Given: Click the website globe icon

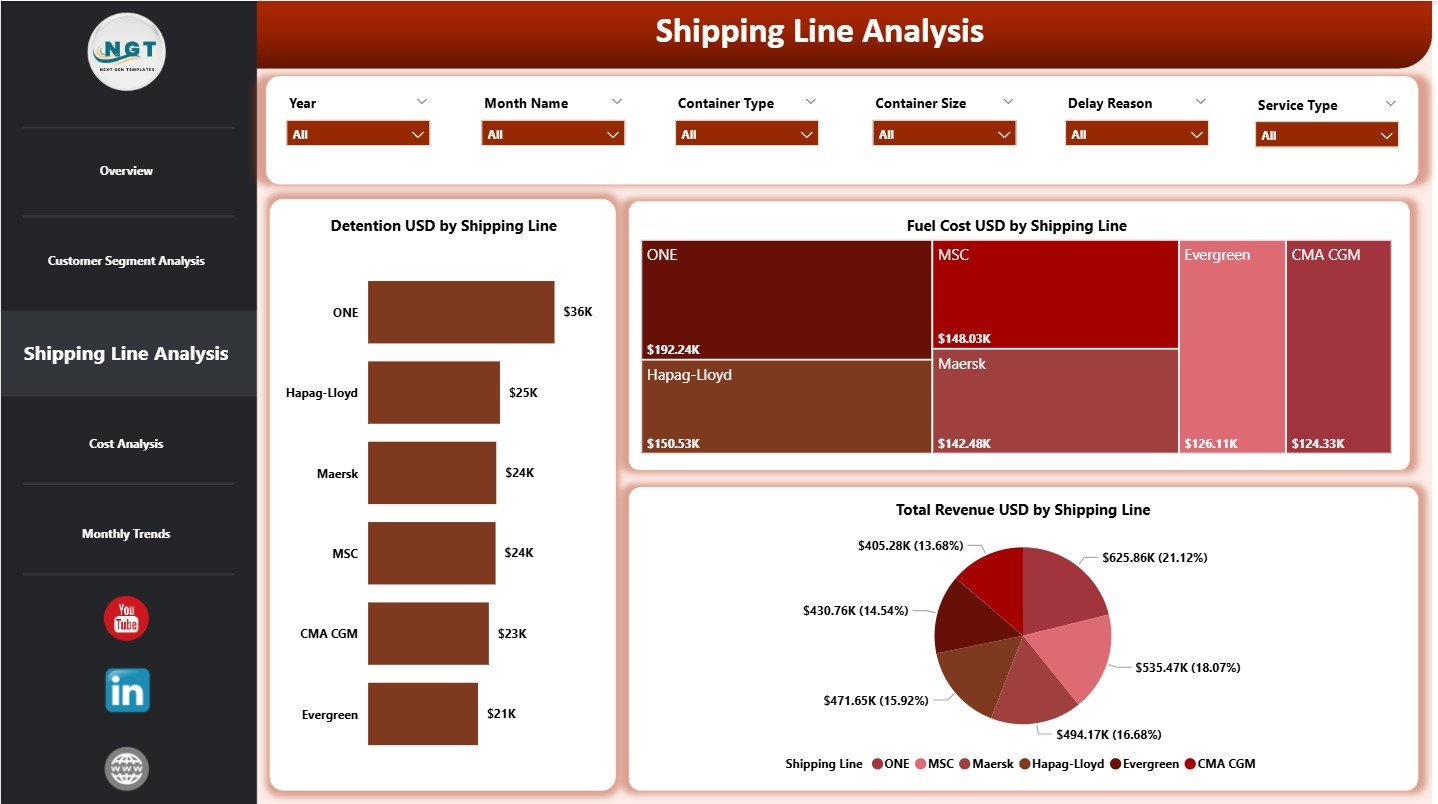Looking at the screenshot, I should point(126,768).
